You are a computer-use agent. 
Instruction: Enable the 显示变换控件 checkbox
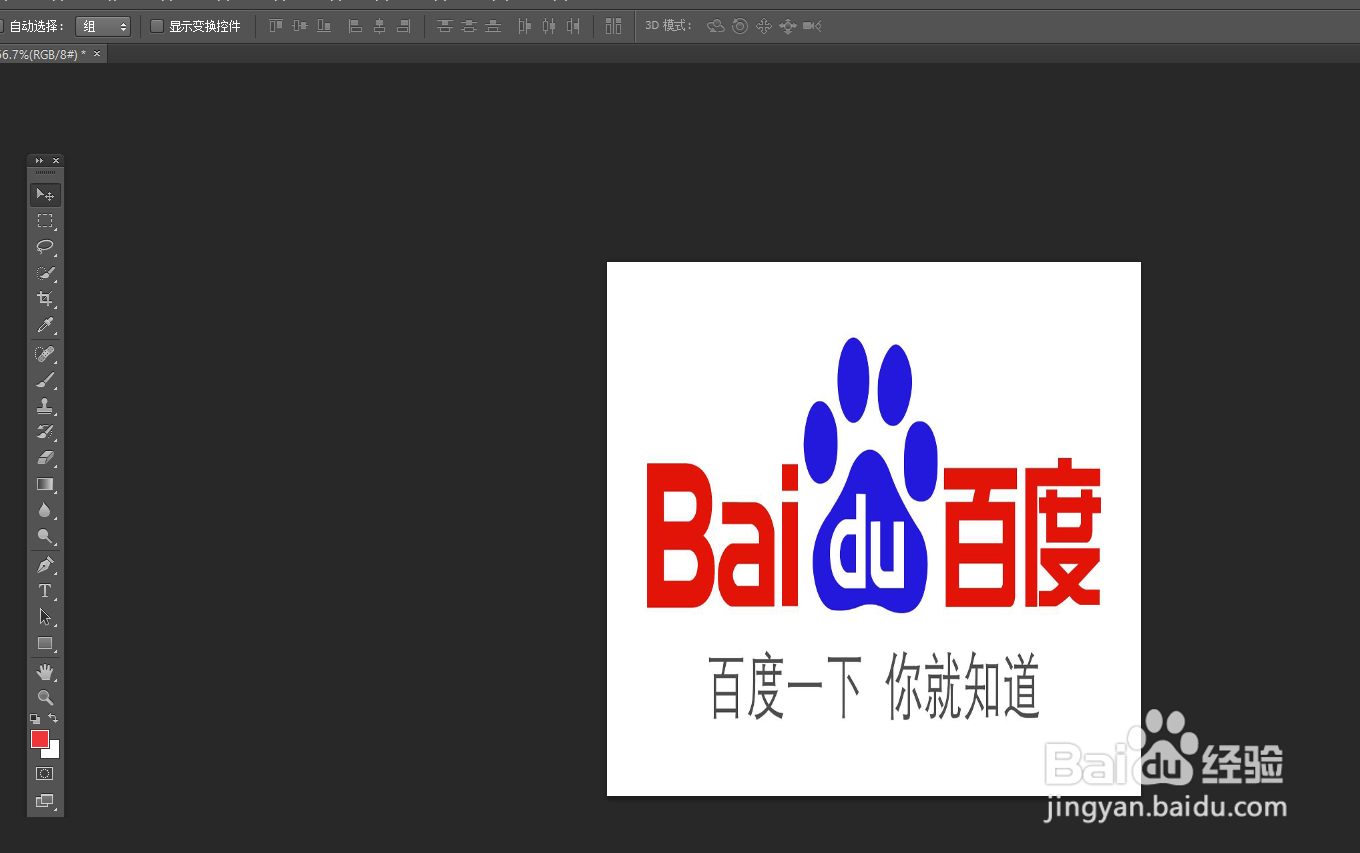tap(157, 26)
